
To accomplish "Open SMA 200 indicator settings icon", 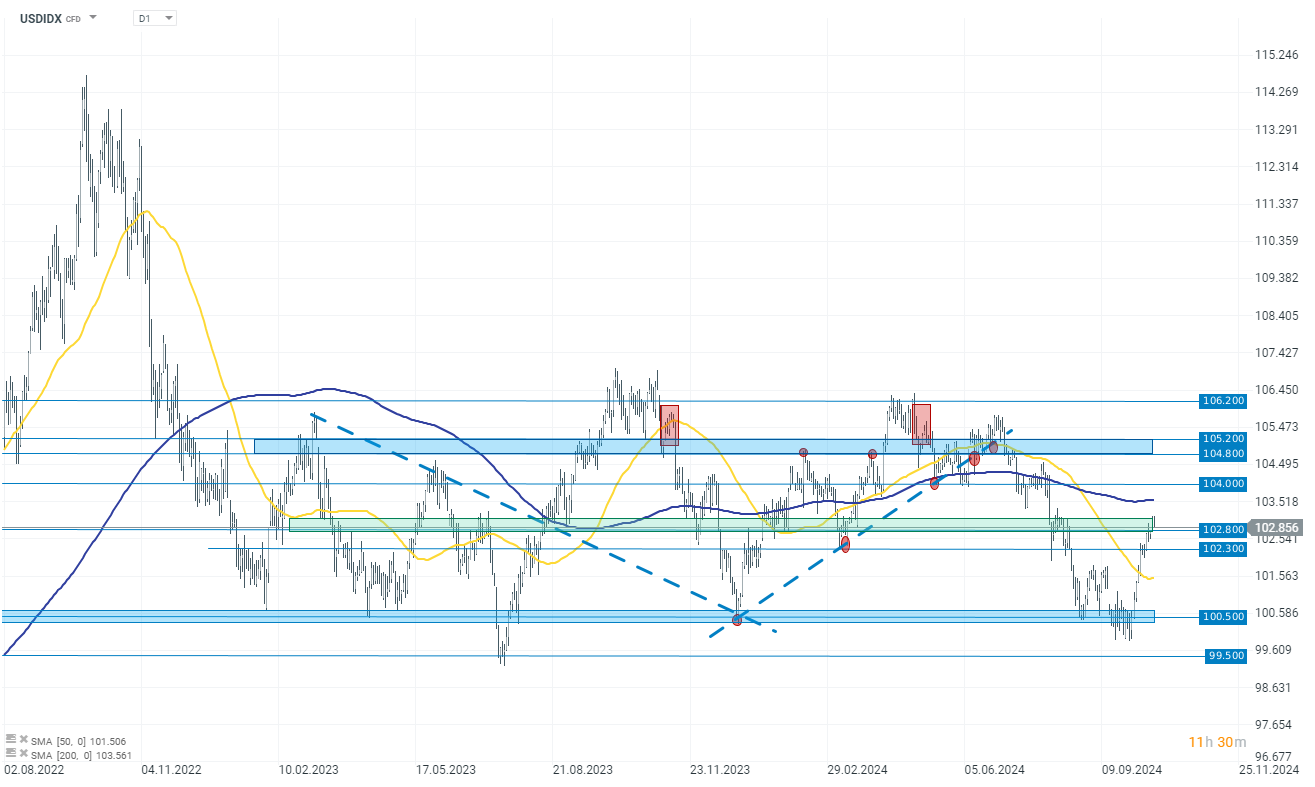I will [10, 753].
